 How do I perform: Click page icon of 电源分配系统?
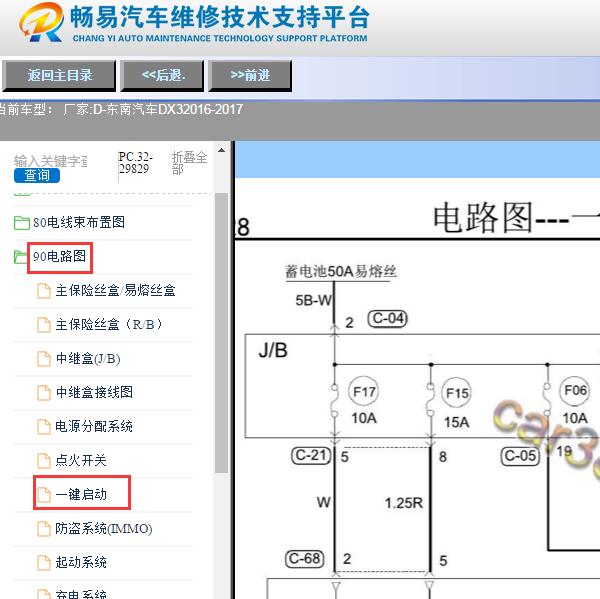tap(44, 427)
